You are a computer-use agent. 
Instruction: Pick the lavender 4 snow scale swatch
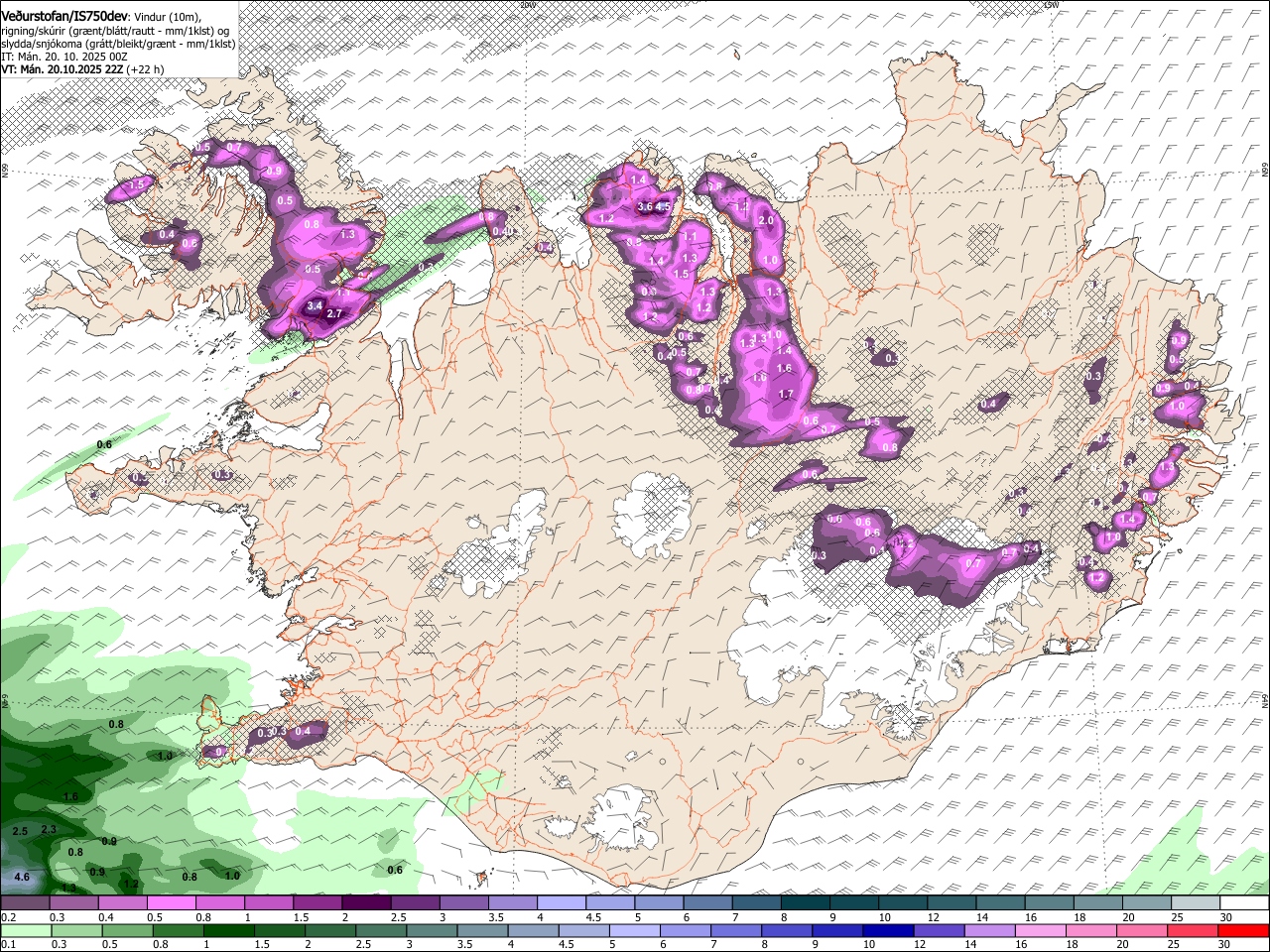(561, 903)
